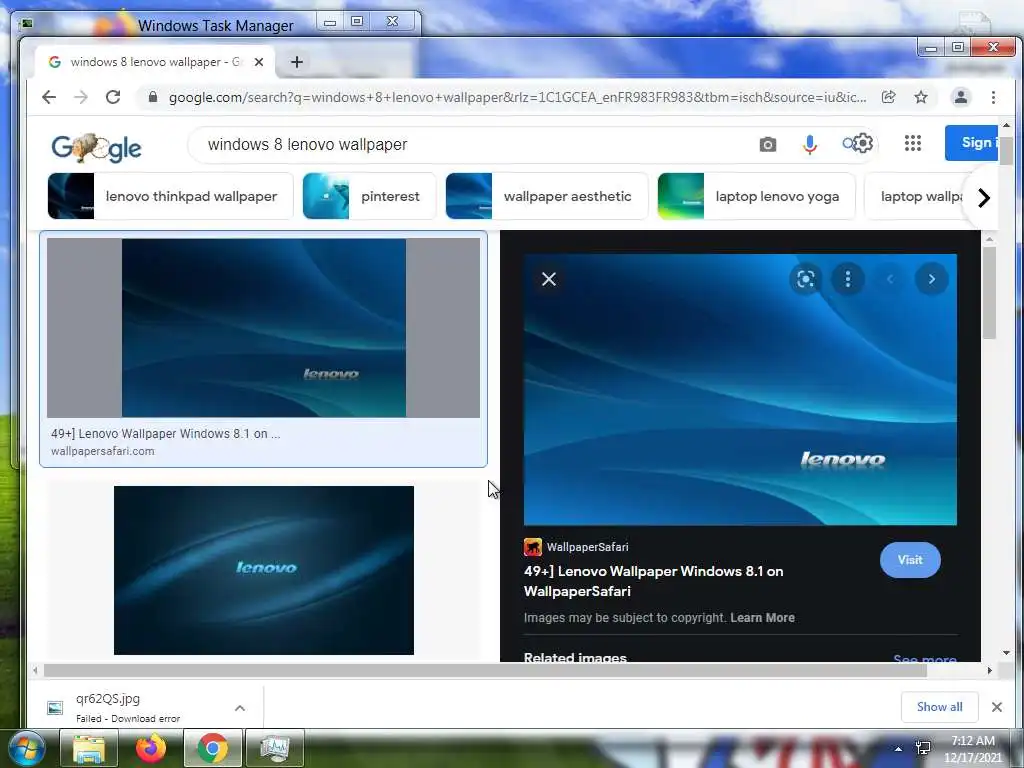Select 'wallpaper aesthetic' chip
The image size is (1024, 768).
pos(547,196)
